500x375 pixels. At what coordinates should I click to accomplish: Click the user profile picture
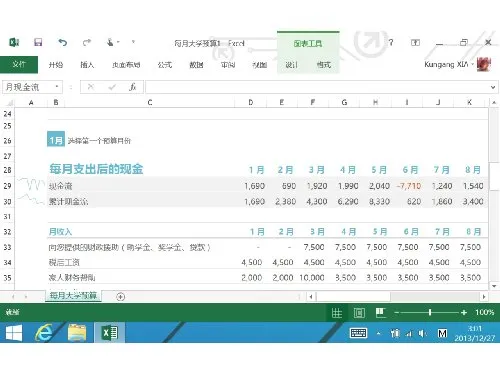(484, 64)
